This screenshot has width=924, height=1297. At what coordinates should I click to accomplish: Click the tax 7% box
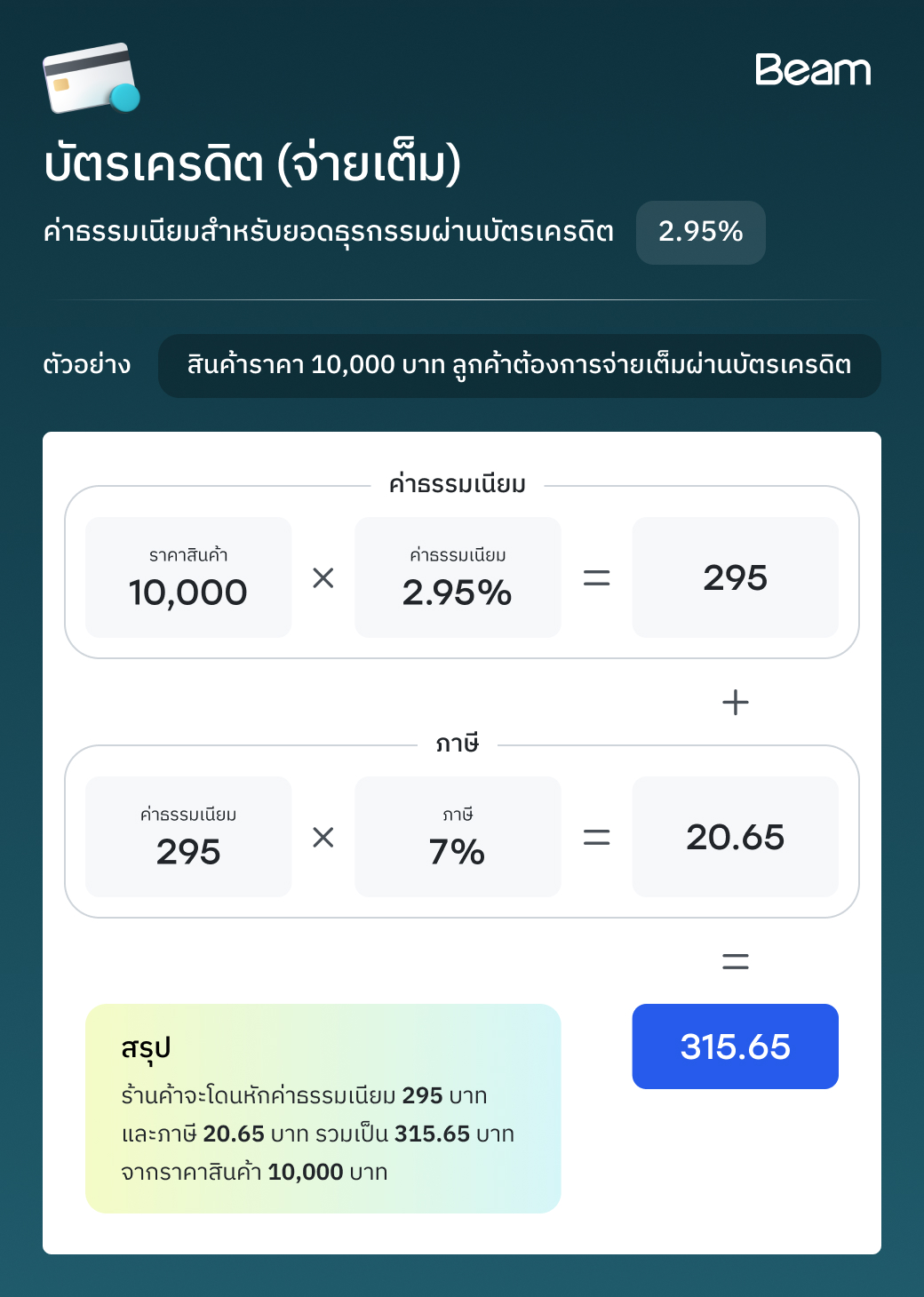[458, 837]
